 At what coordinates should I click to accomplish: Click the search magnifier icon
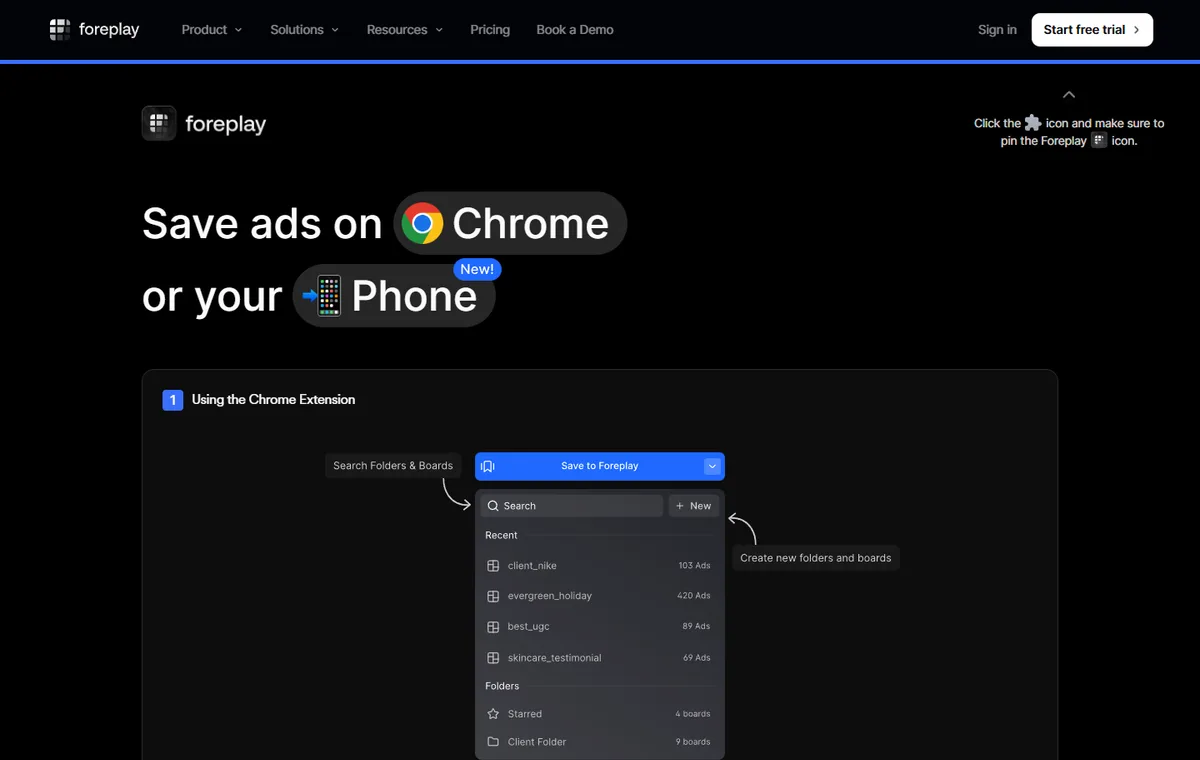pos(493,506)
